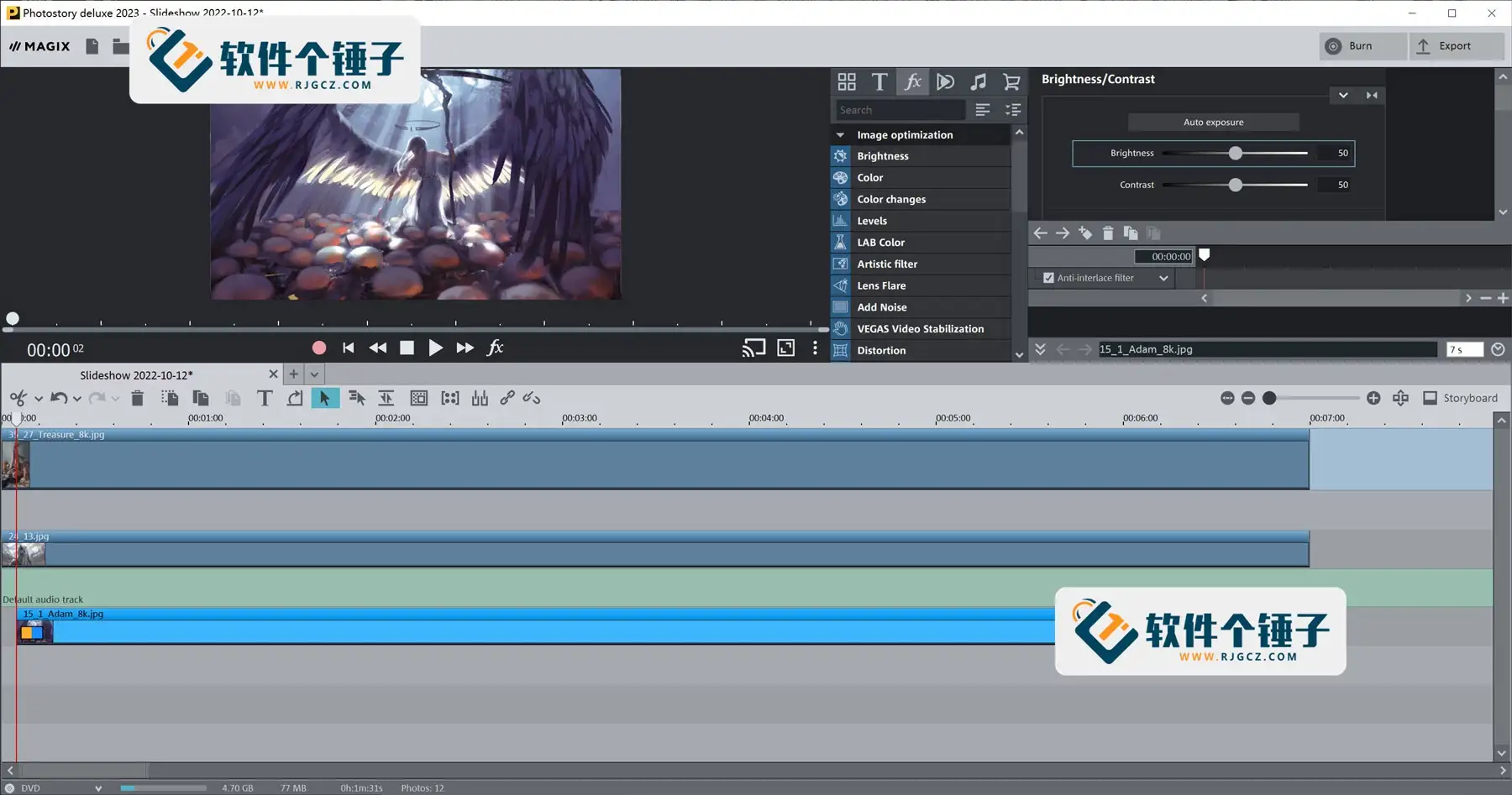The image size is (1512, 795).
Task: Open the DVD disc type dropdown
Action: coord(98,788)
